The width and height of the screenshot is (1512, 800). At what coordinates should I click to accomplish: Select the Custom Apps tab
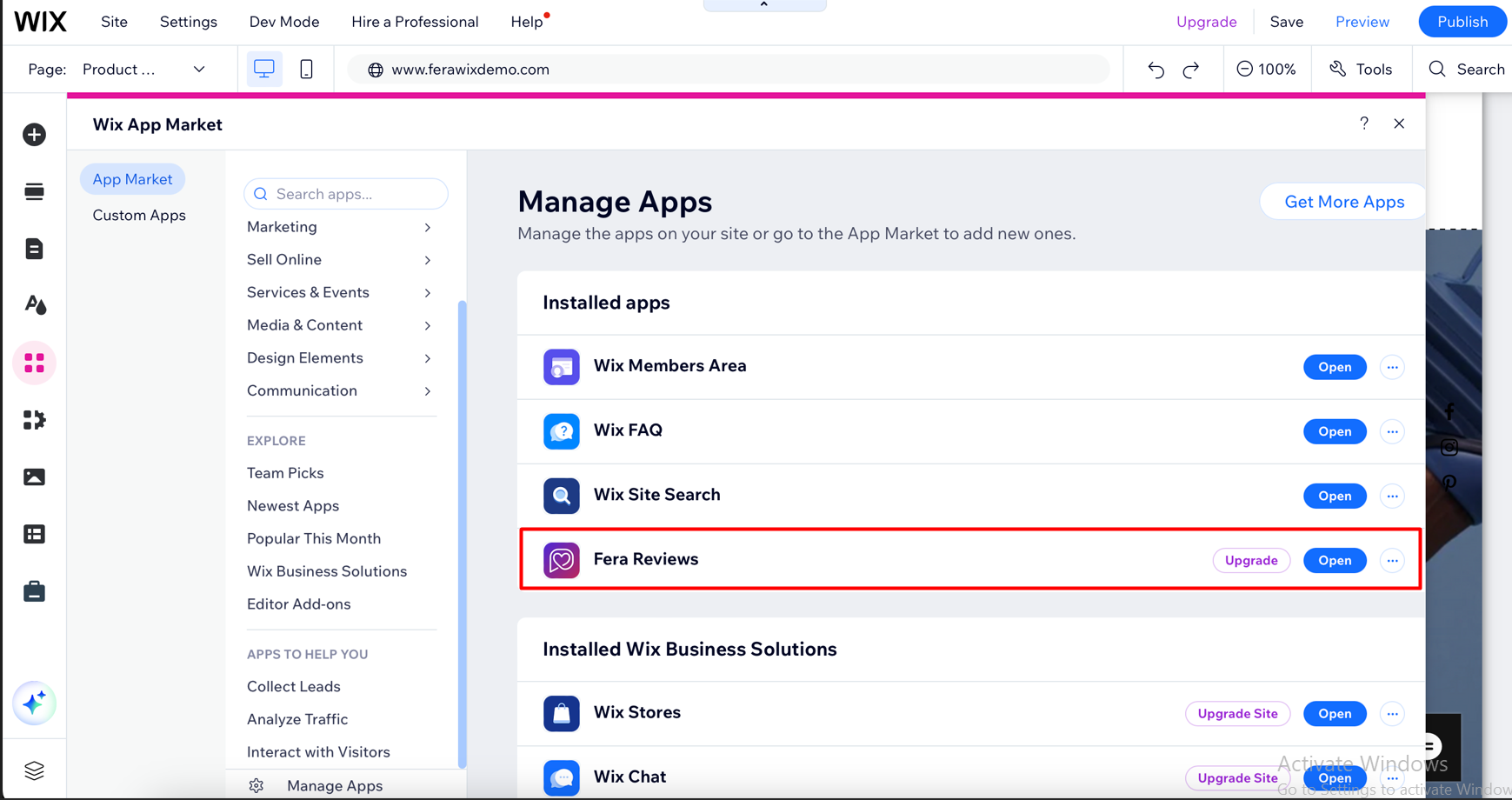(138, 215)
